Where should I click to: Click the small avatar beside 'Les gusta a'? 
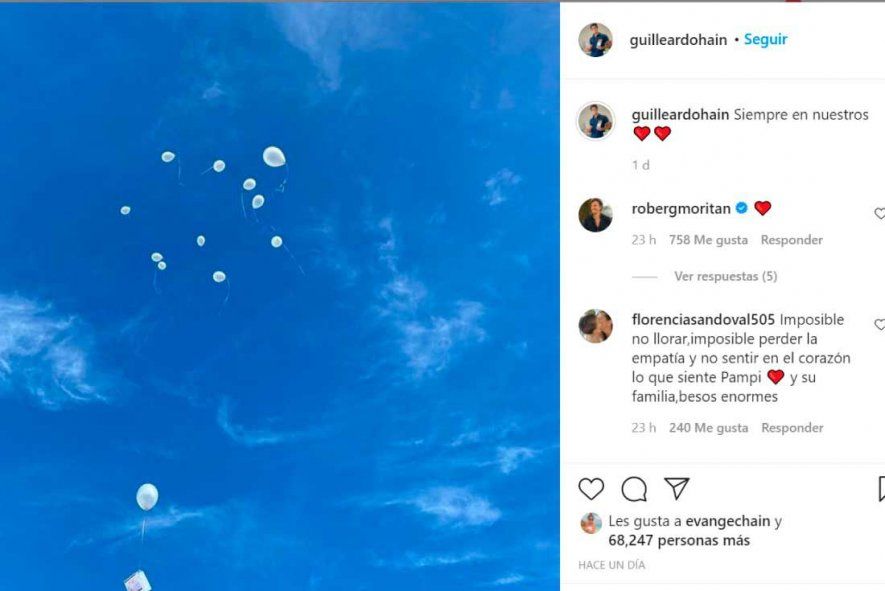591,523
